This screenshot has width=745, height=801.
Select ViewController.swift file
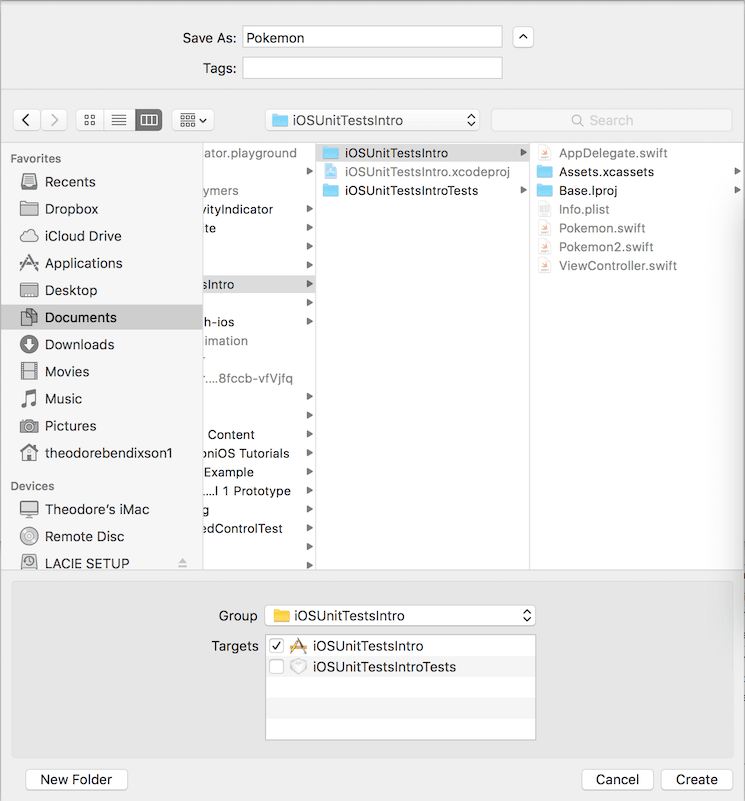637,266
